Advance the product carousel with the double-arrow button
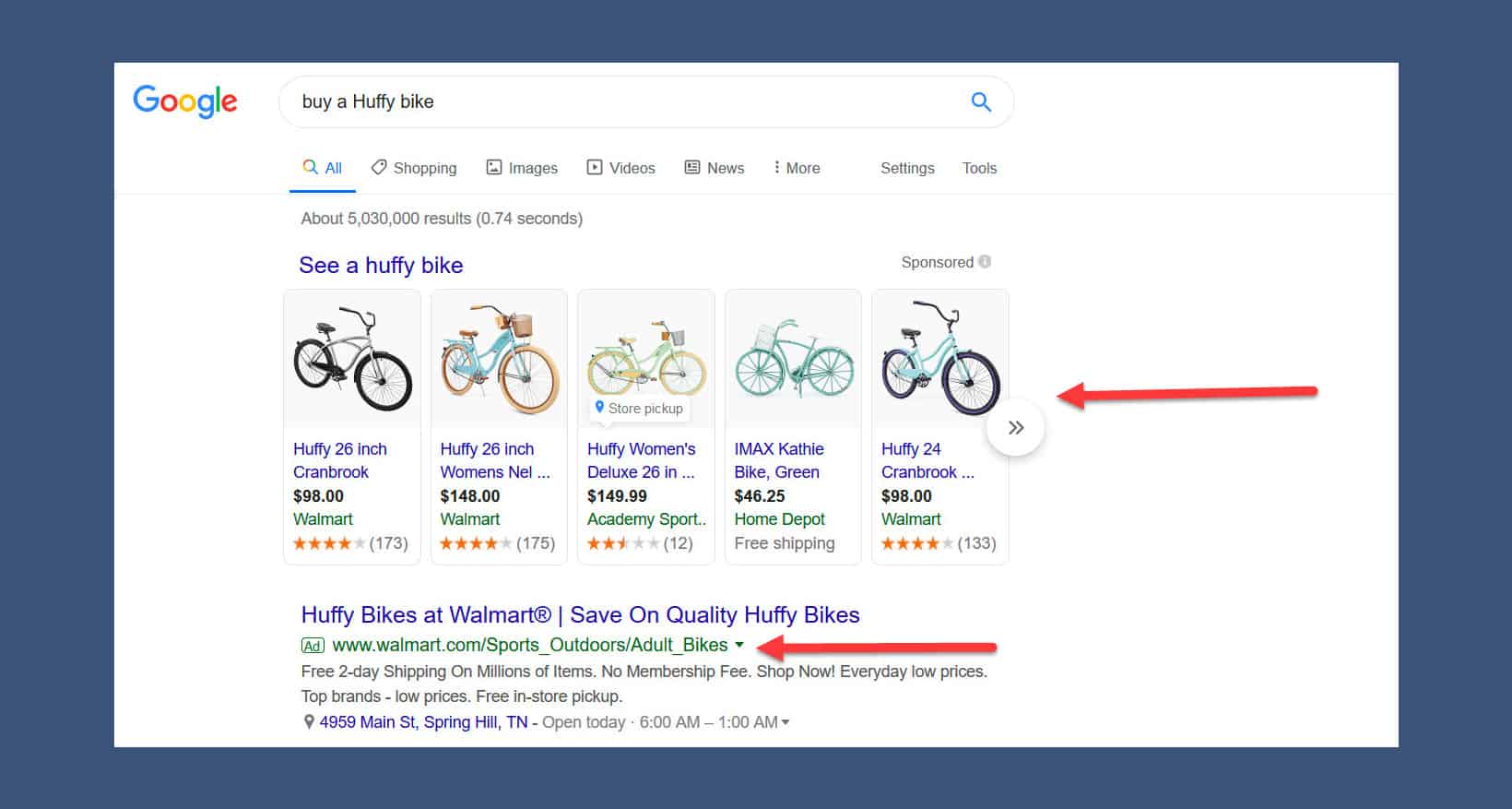 pos(1015,427)
